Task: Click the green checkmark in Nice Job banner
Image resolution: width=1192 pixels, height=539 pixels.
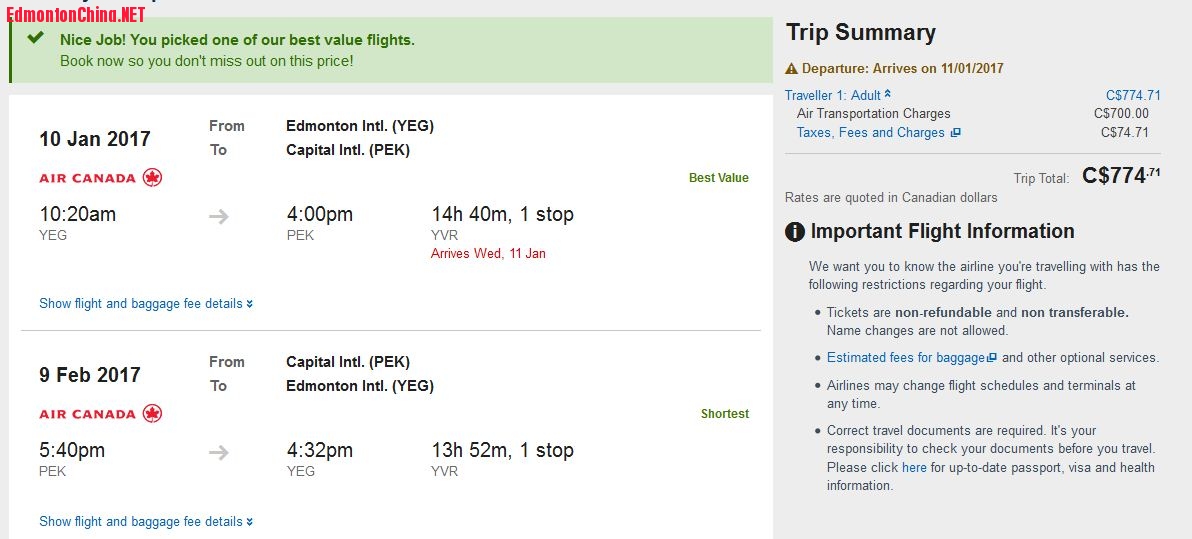Action: click(x=35, y=38)
